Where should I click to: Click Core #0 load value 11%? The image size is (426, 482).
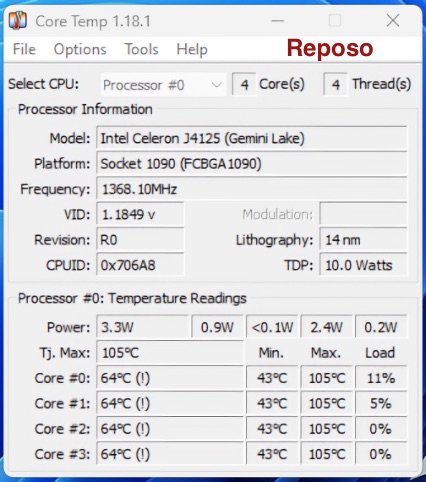pos(381,378)
